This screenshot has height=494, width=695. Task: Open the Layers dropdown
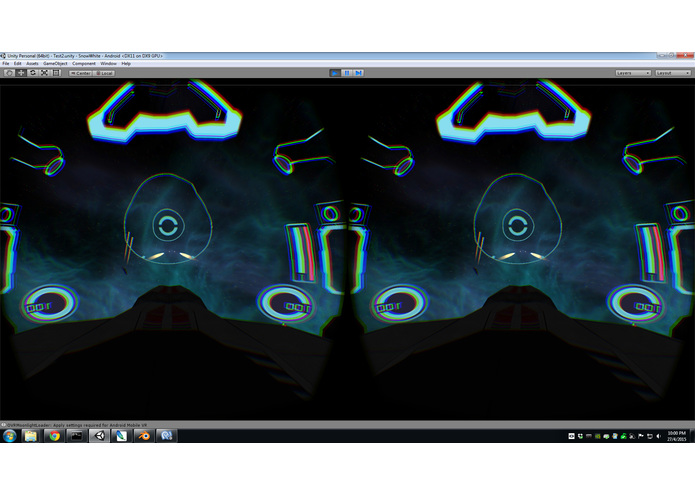(x=633, y=73)
